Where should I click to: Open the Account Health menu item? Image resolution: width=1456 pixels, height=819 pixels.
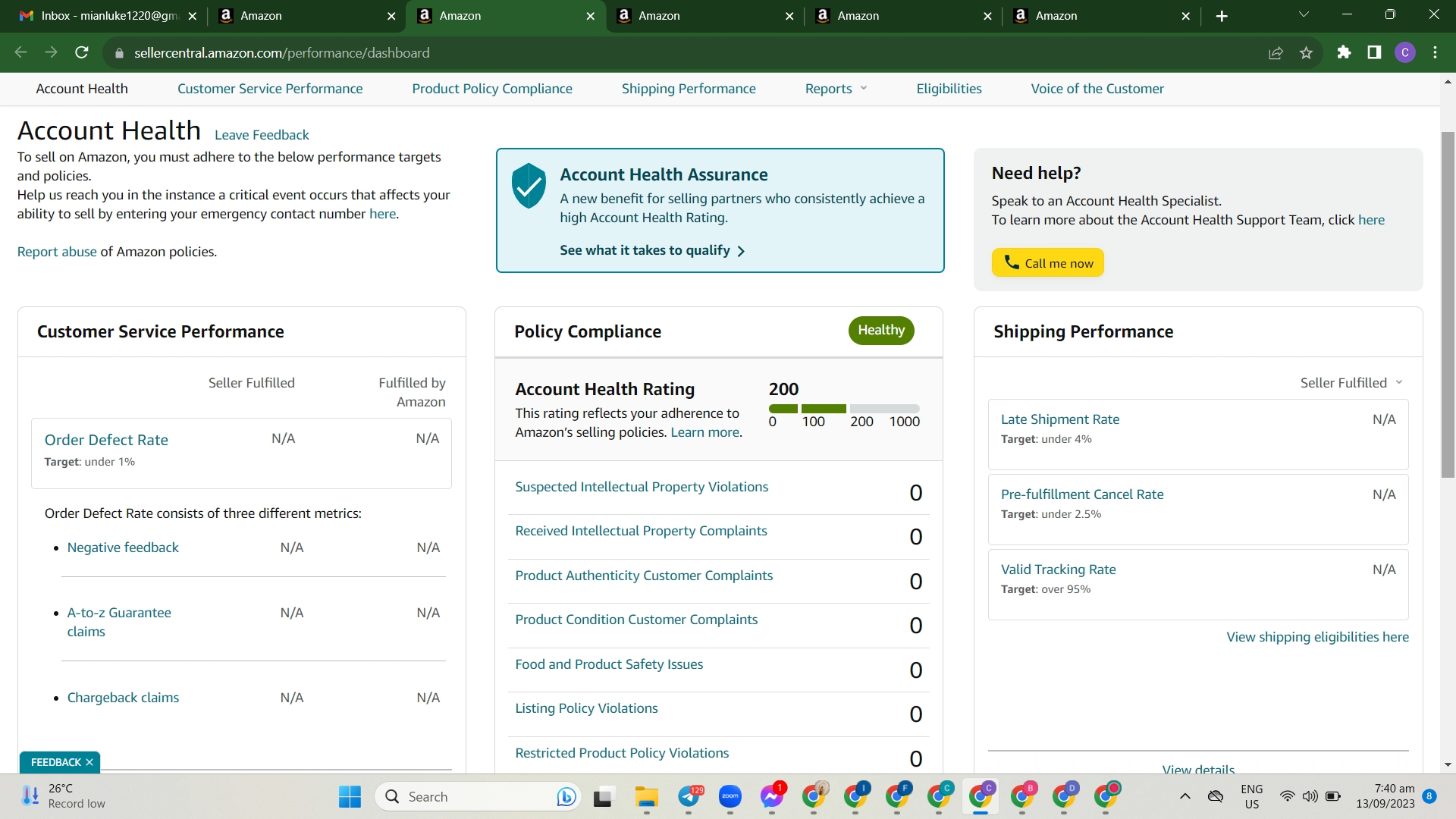tap(82, 89)
